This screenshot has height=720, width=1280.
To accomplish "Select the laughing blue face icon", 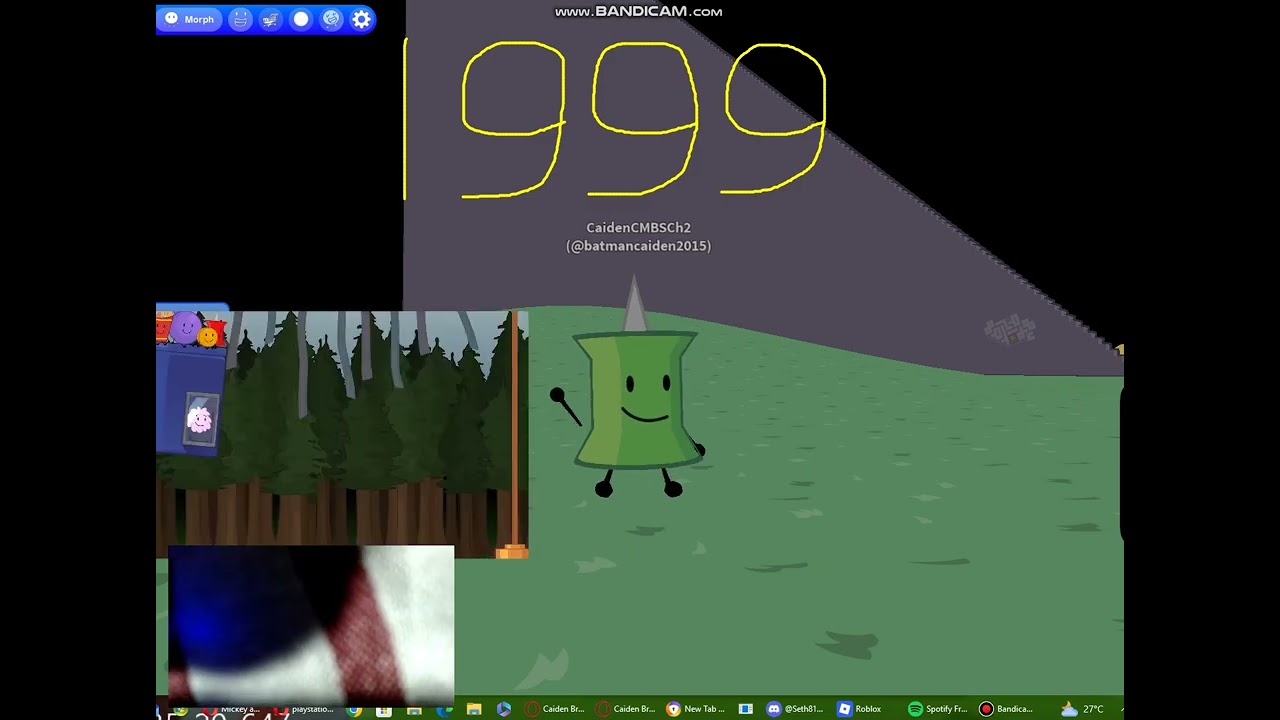I will coord(331,19).
